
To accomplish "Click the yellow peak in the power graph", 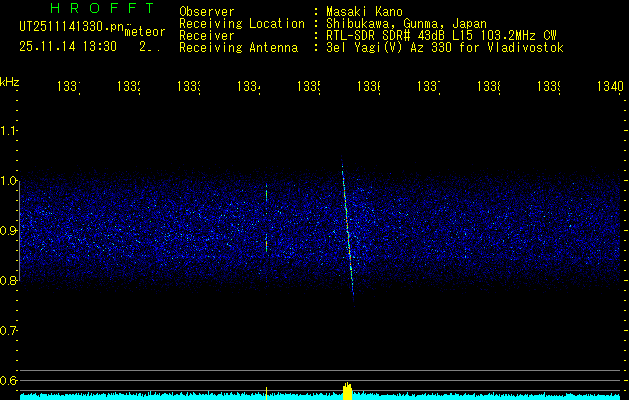I will (x=347, y=390).
